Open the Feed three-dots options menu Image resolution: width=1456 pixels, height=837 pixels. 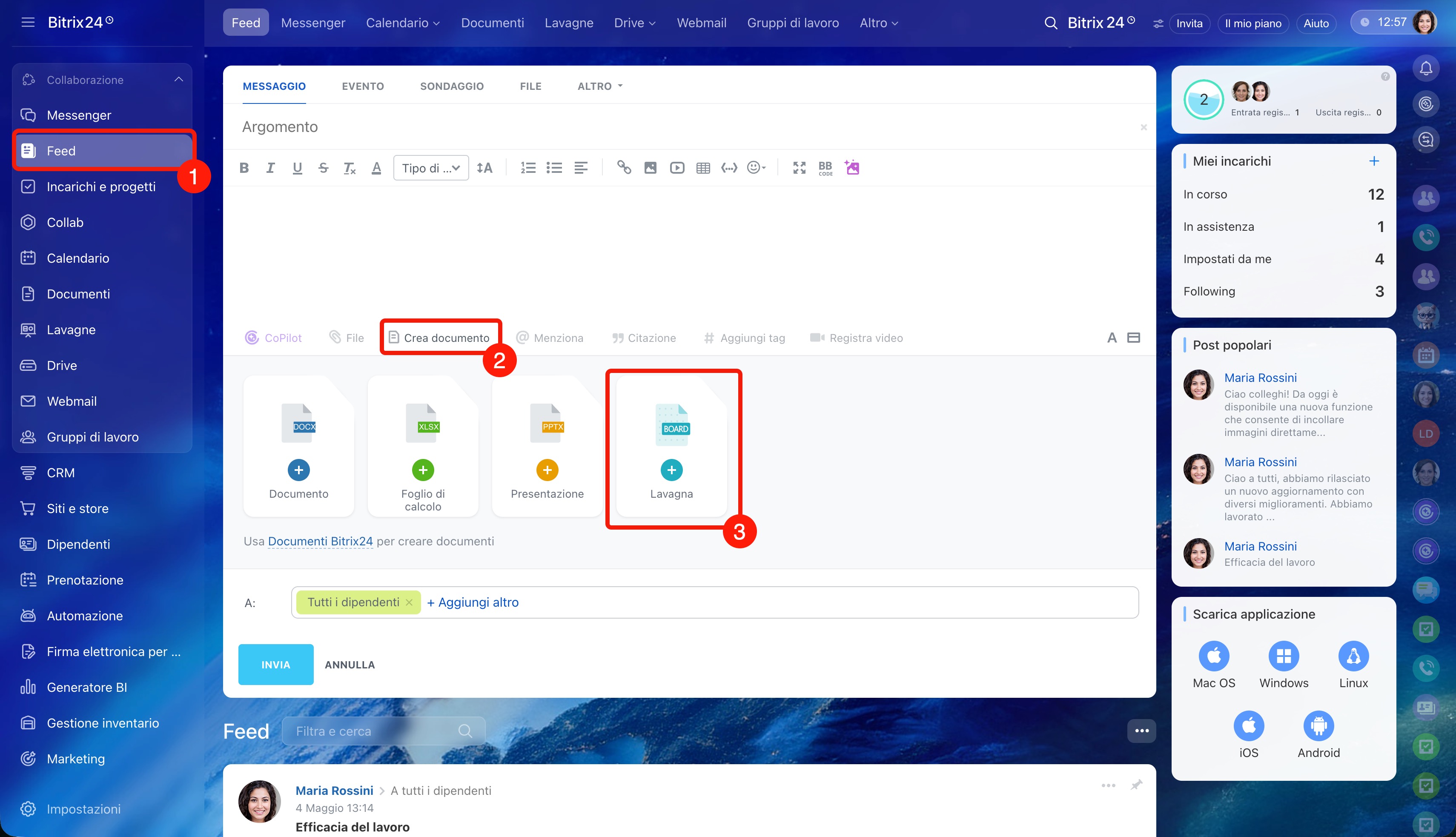(x=1141, y=731)
